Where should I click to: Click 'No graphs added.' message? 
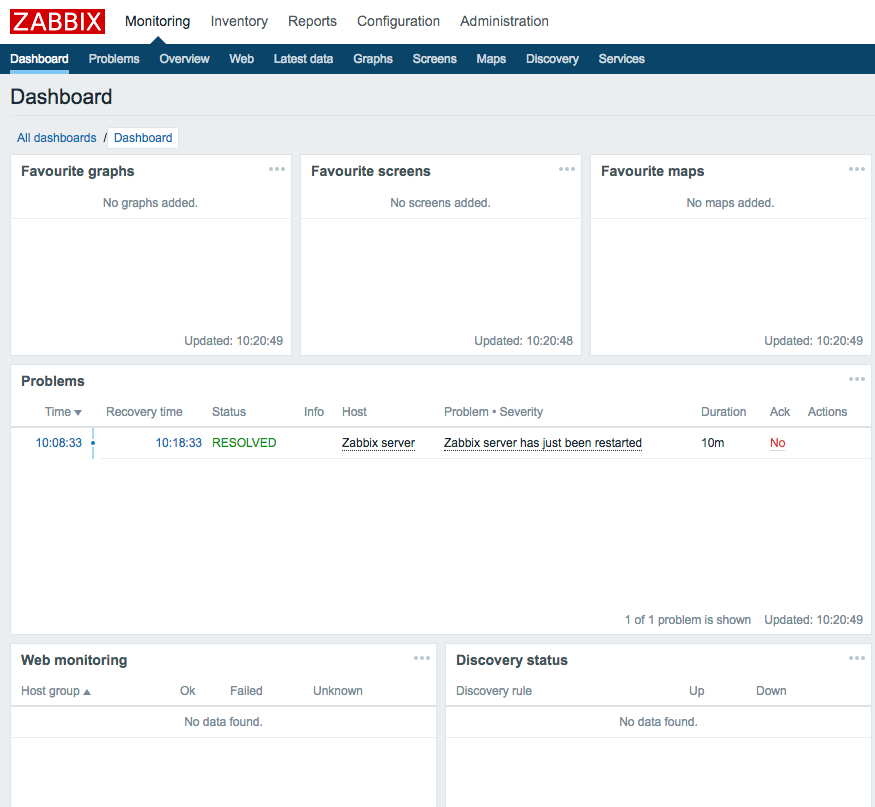click(x=150, y=203)
